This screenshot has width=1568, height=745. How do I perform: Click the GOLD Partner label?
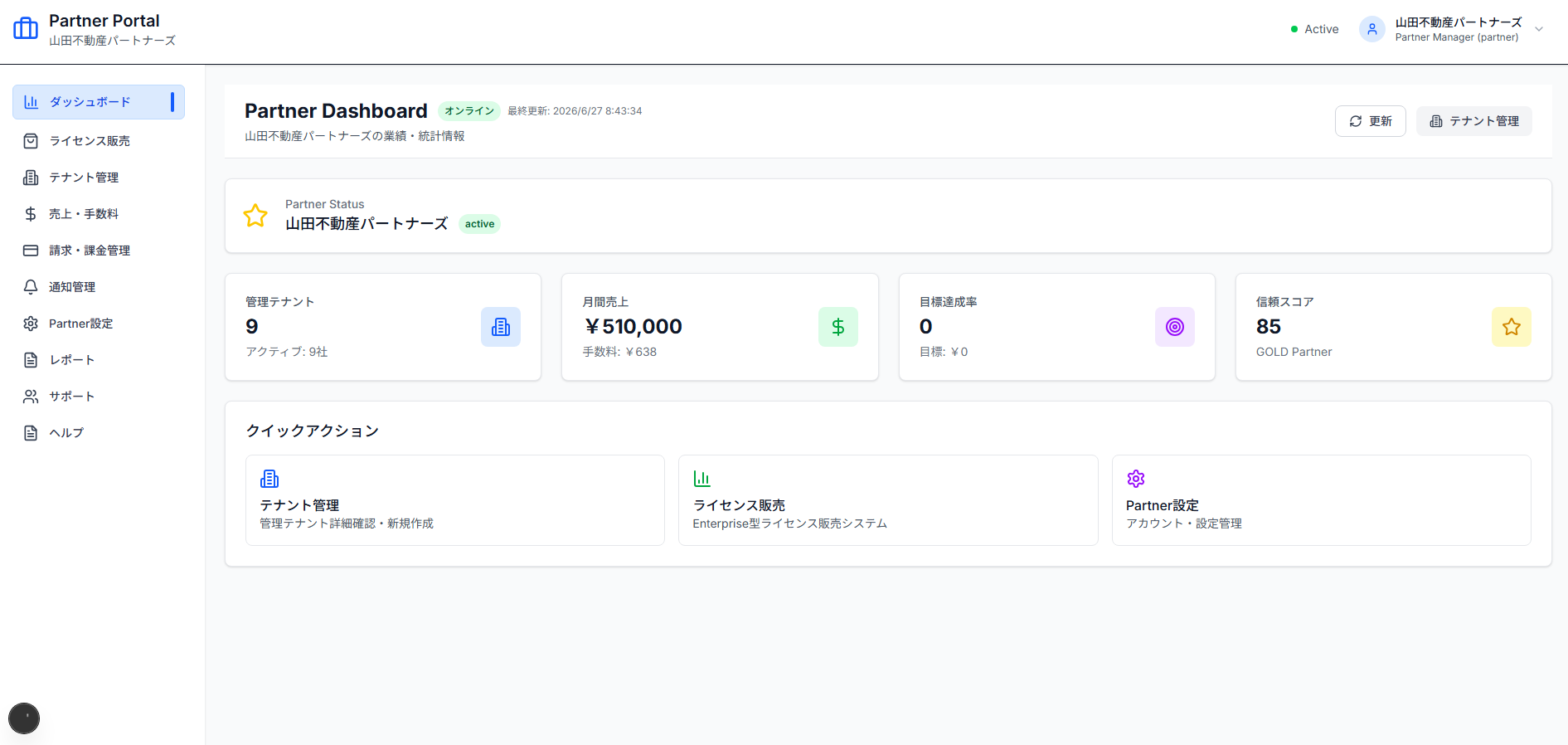1294,352
